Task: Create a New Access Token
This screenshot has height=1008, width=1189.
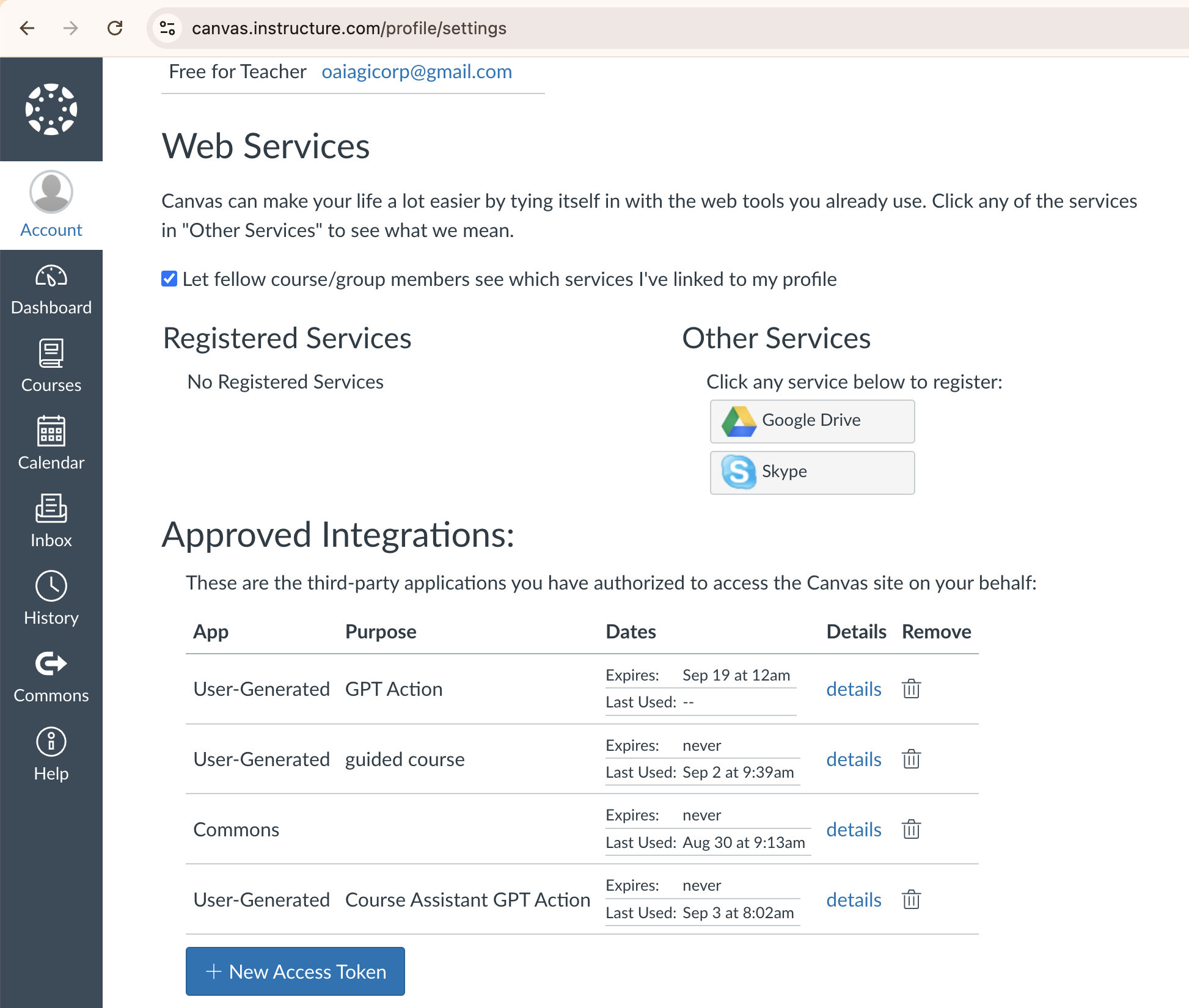Action: click(295, 971)
